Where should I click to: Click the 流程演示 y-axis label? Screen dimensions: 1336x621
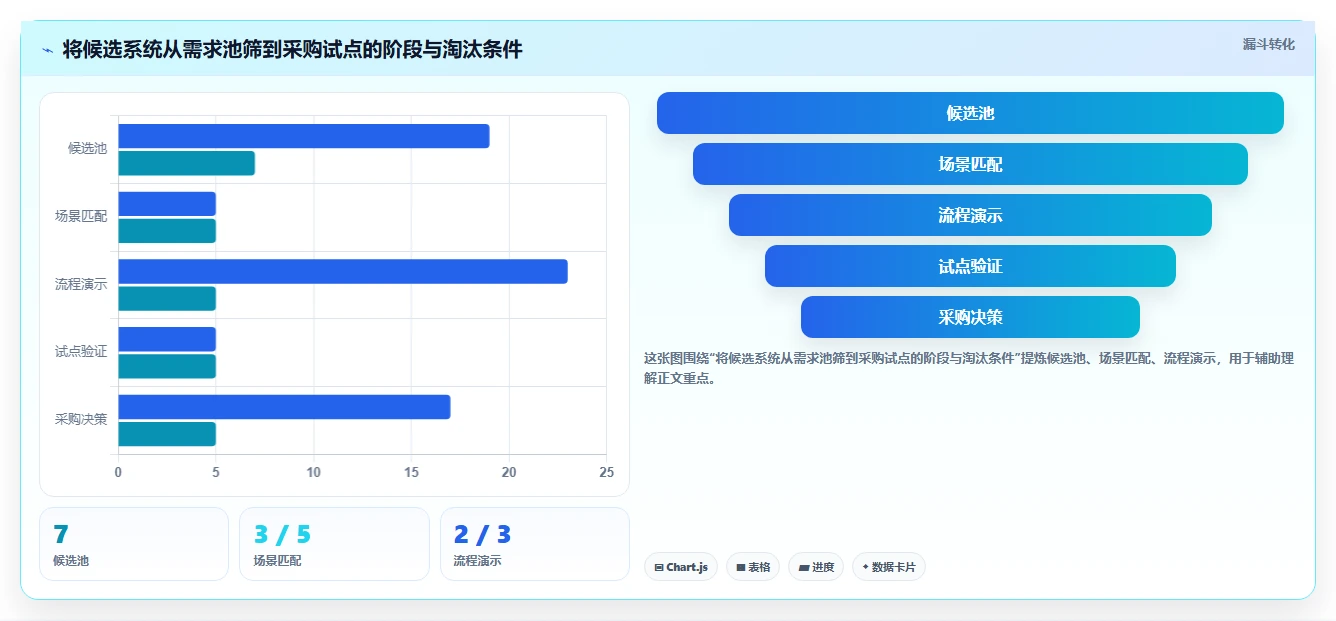[x=81, y=284]
